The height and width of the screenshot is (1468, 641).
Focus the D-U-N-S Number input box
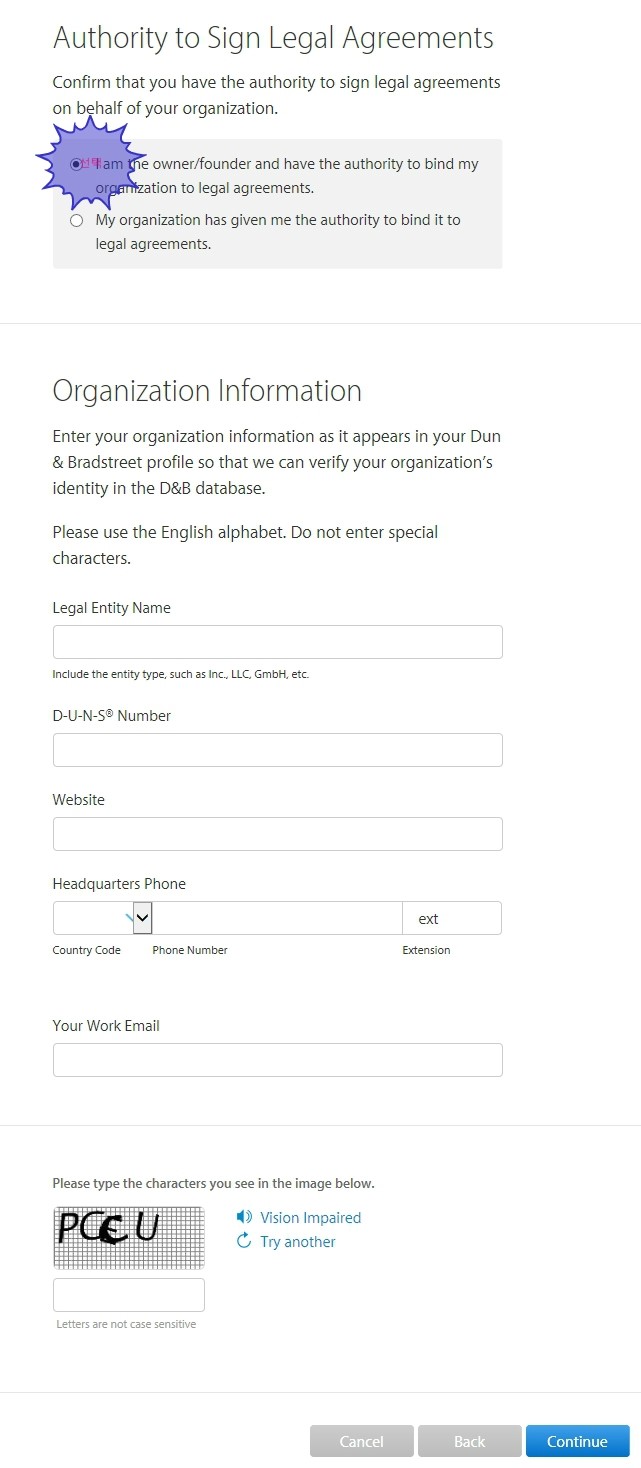[x=277, y=750]
